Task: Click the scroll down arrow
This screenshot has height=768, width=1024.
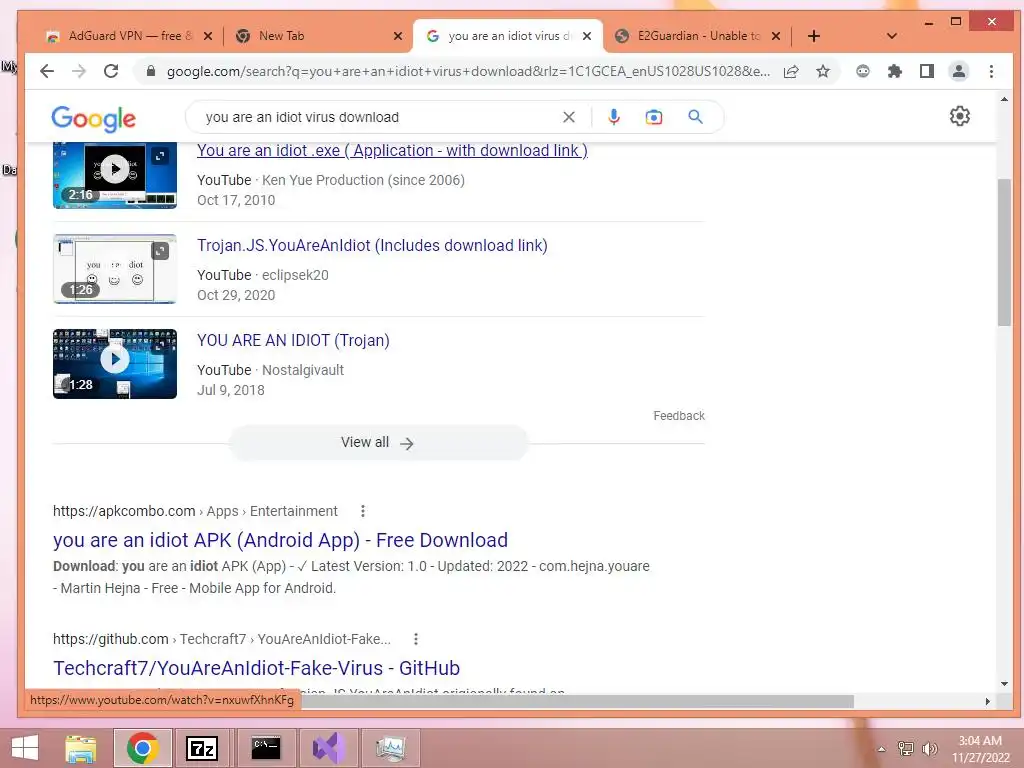Action: (x=1004, y=684)
